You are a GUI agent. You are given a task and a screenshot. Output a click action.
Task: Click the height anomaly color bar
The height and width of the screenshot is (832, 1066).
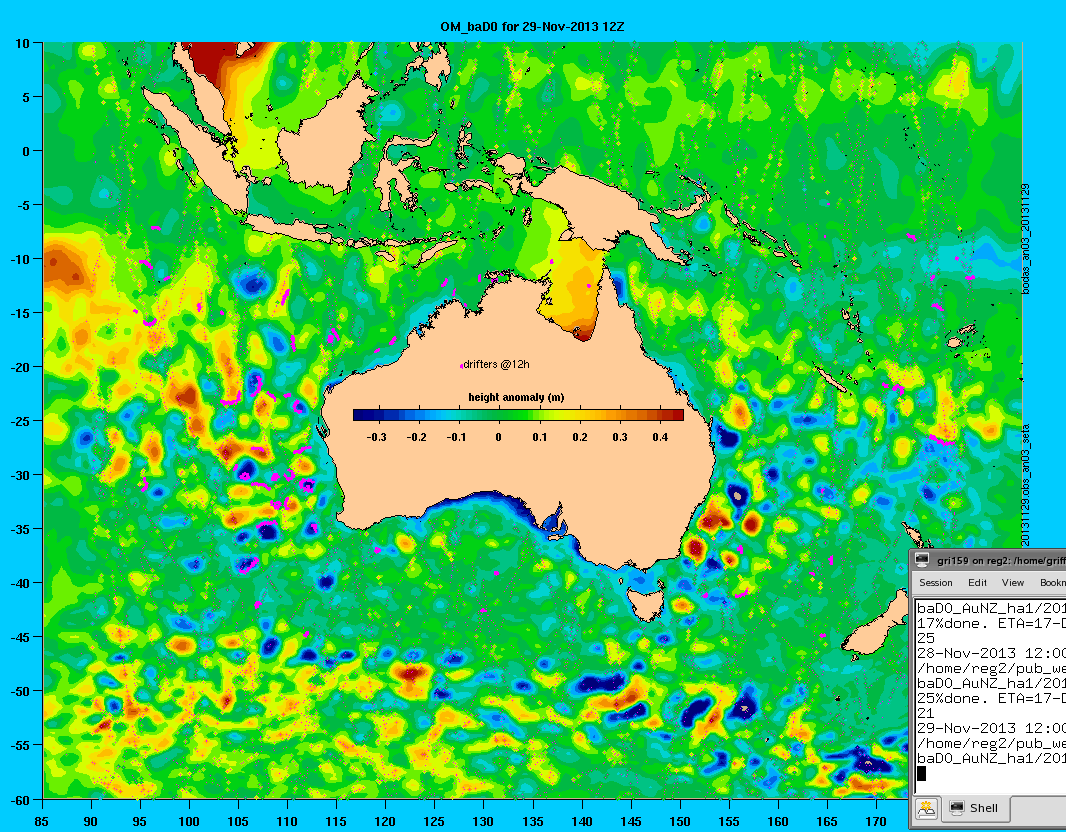pos(518,415)
